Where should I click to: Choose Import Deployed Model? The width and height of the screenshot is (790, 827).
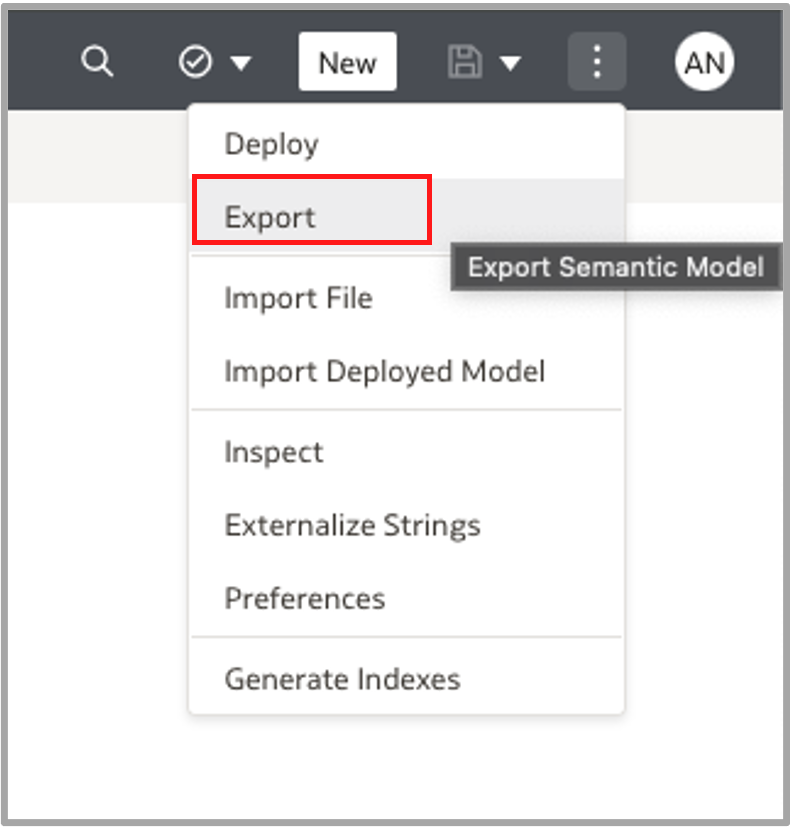pyautogui.click(x=384, y=372)
